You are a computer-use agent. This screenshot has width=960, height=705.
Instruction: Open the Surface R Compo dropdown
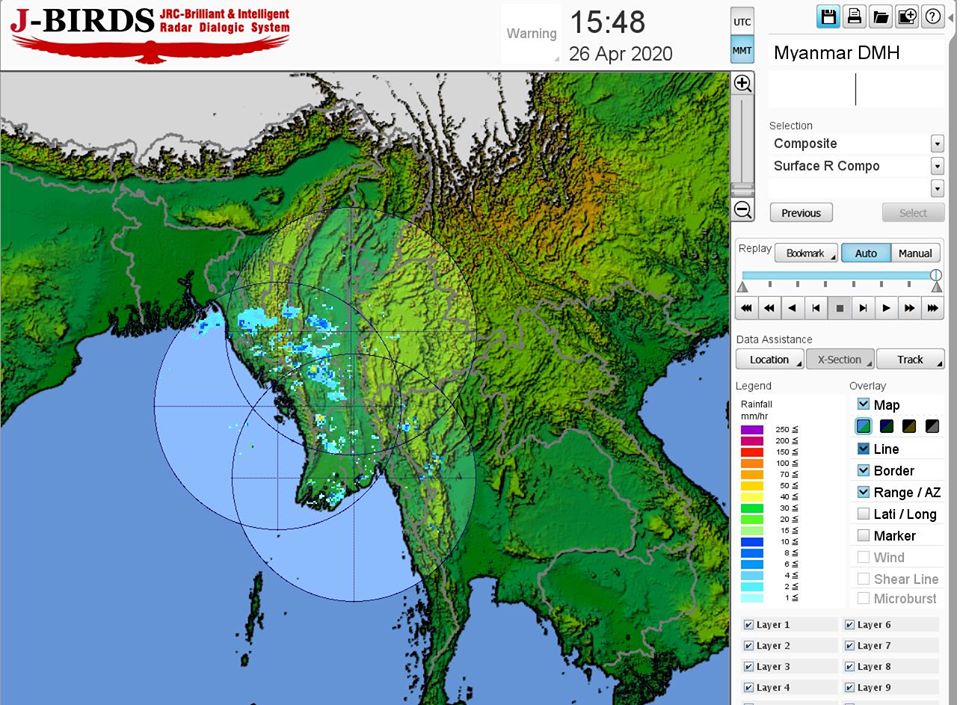[x=937, y=166]
